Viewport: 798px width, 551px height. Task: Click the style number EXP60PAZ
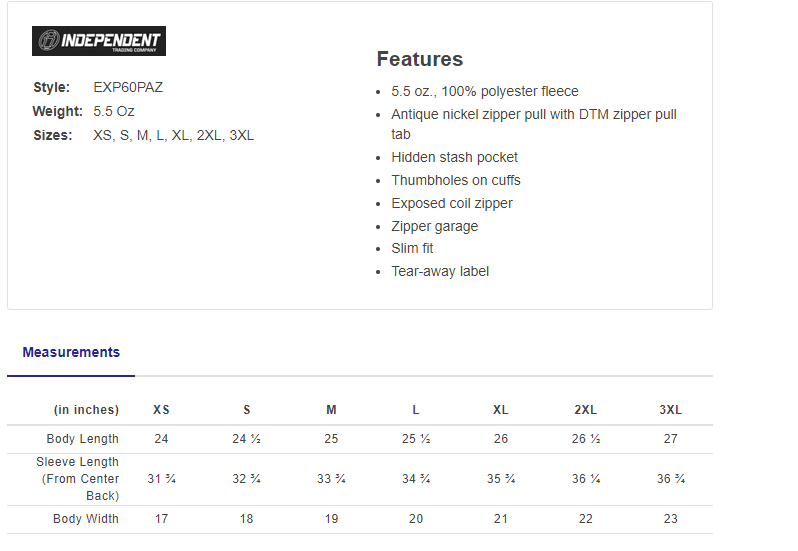click(128, 87)
